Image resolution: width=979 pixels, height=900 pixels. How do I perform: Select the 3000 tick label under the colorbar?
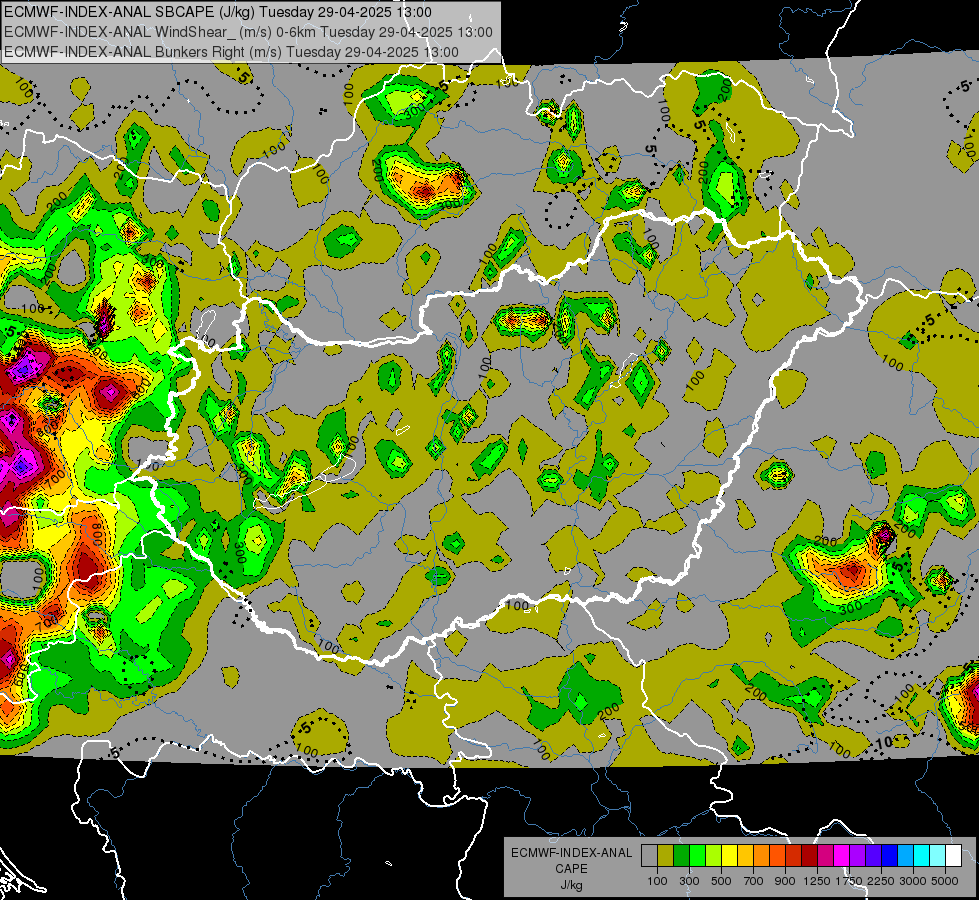pyautogui.click(x=913, y=881)
